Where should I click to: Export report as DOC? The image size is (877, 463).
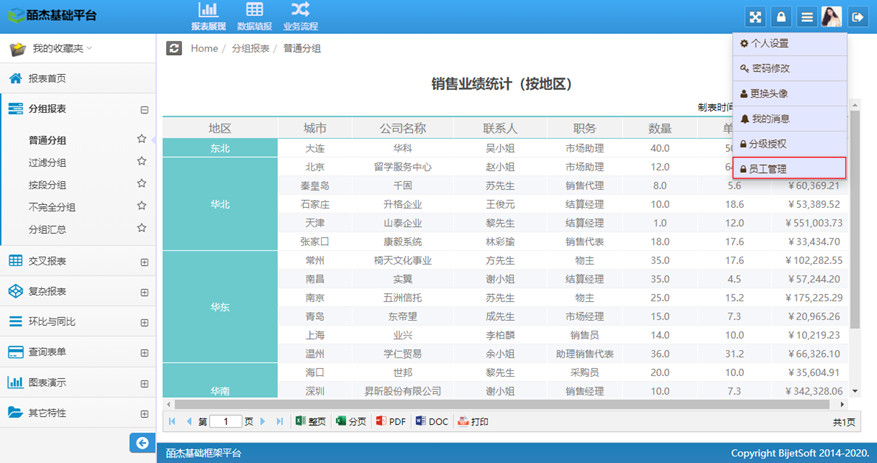point(431,422)
